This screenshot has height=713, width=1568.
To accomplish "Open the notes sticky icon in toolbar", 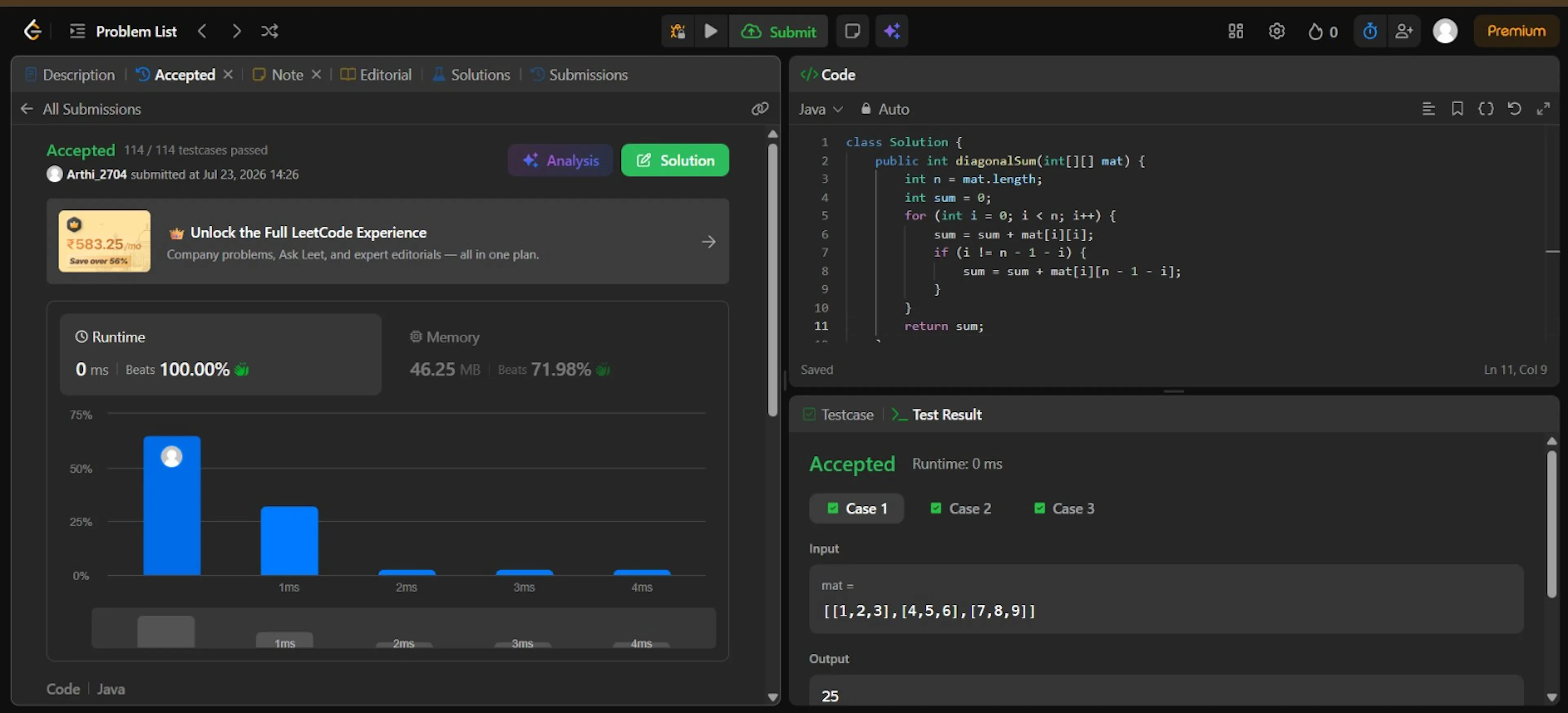I will (x=852, y=31).
